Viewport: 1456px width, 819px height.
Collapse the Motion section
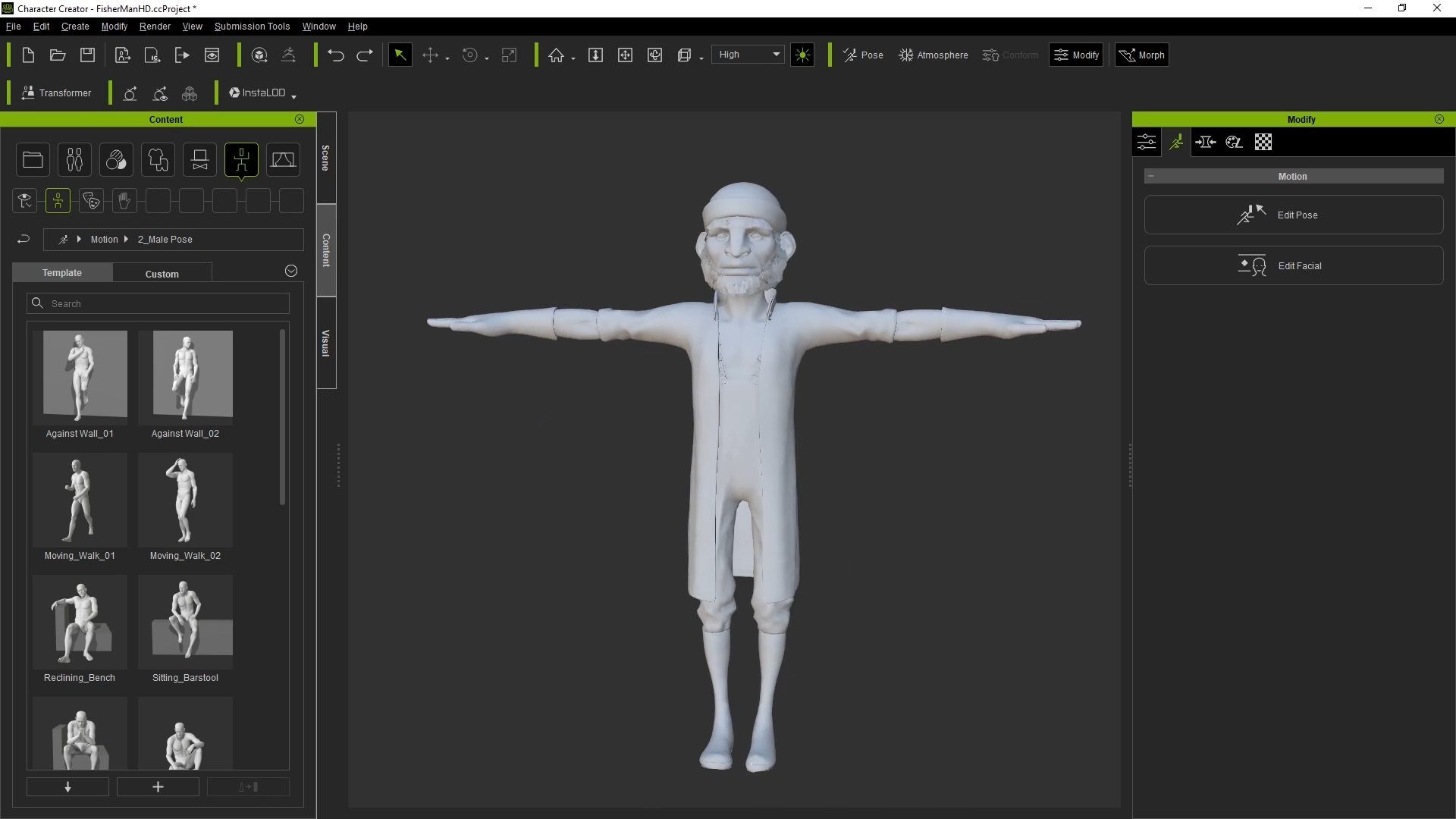point(1151,176)
